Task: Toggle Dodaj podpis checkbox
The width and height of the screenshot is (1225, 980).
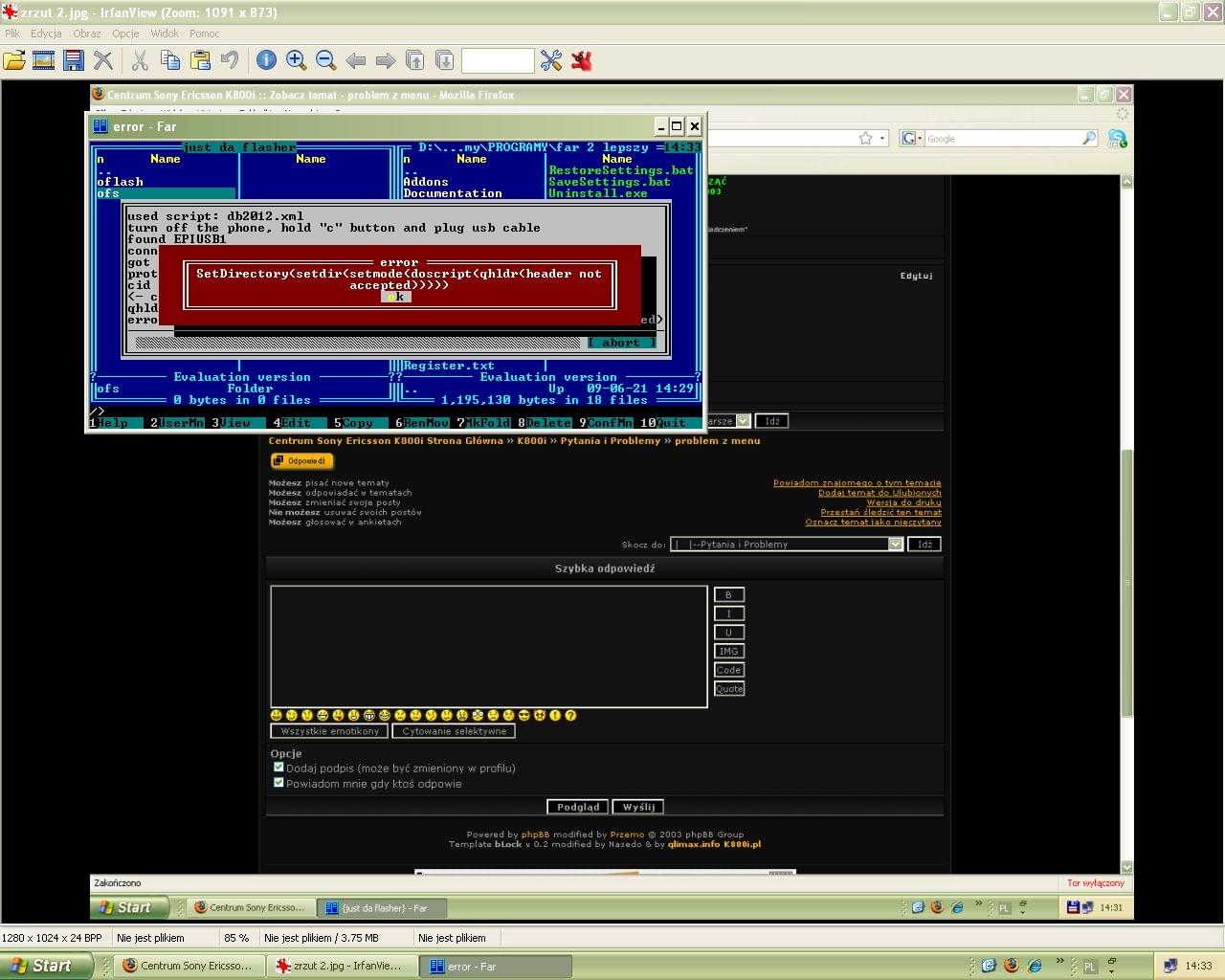Action: [278, 767]
